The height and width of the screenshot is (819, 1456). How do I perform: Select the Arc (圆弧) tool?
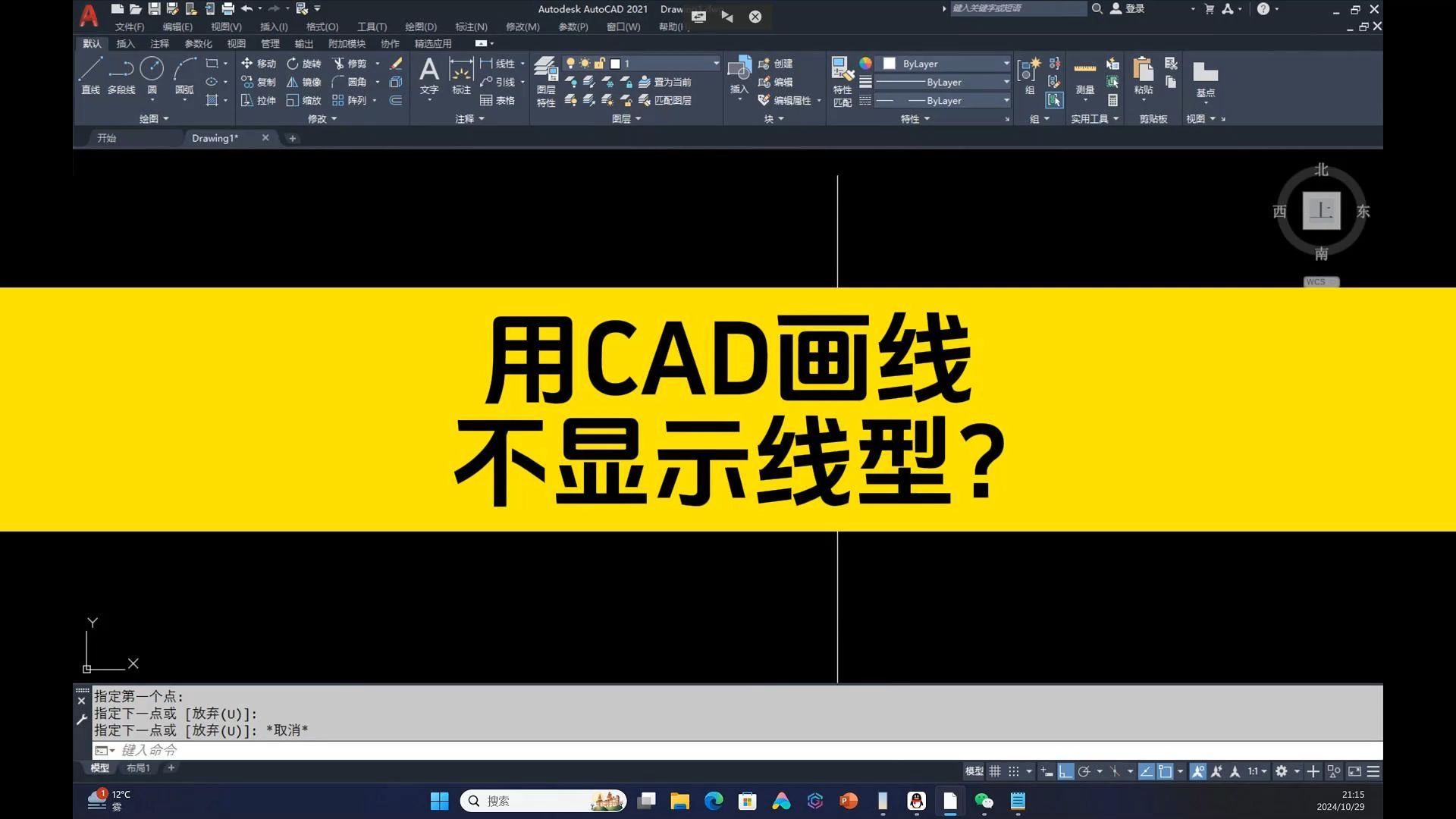click(184, 75)
